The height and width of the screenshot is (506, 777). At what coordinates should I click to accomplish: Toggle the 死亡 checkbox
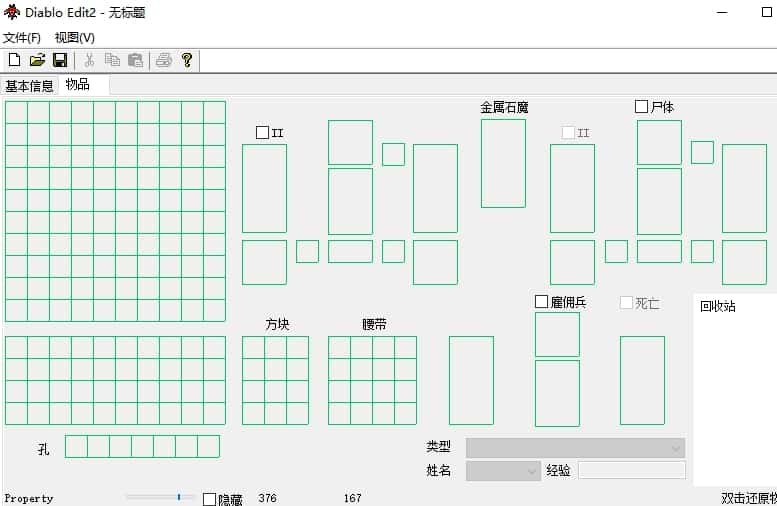coord(626,302)
